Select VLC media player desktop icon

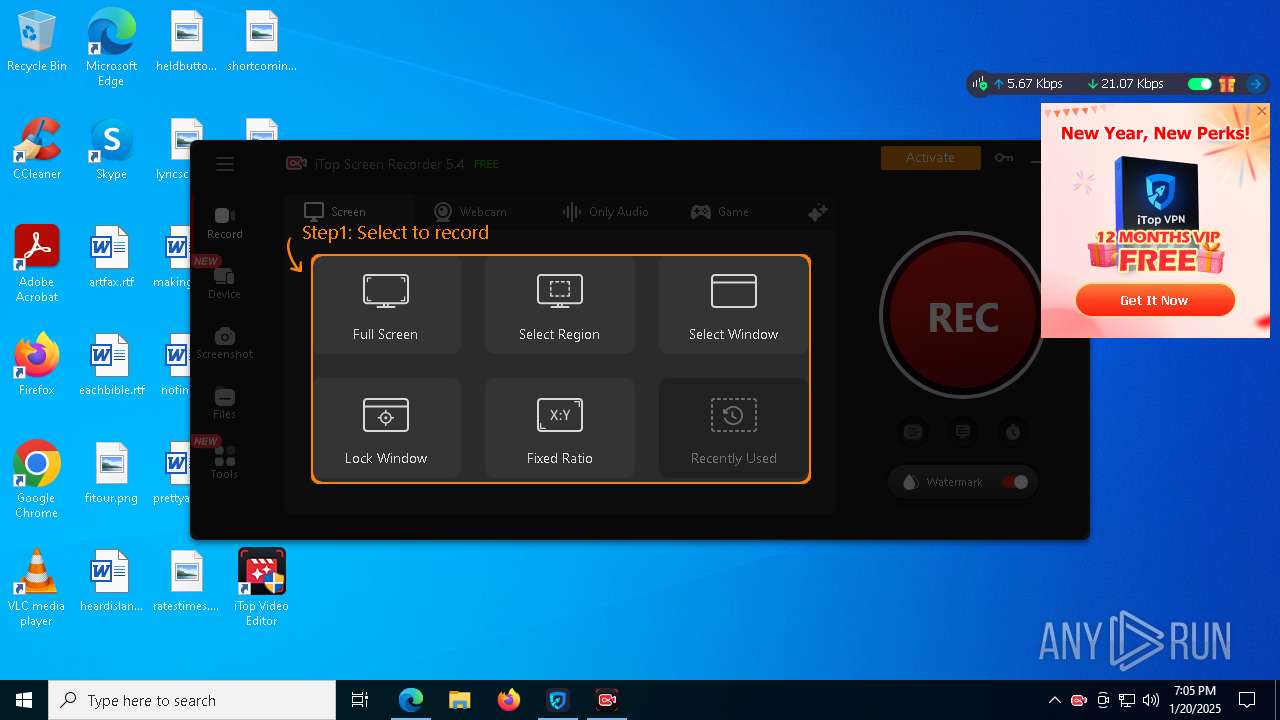[37, 588]
